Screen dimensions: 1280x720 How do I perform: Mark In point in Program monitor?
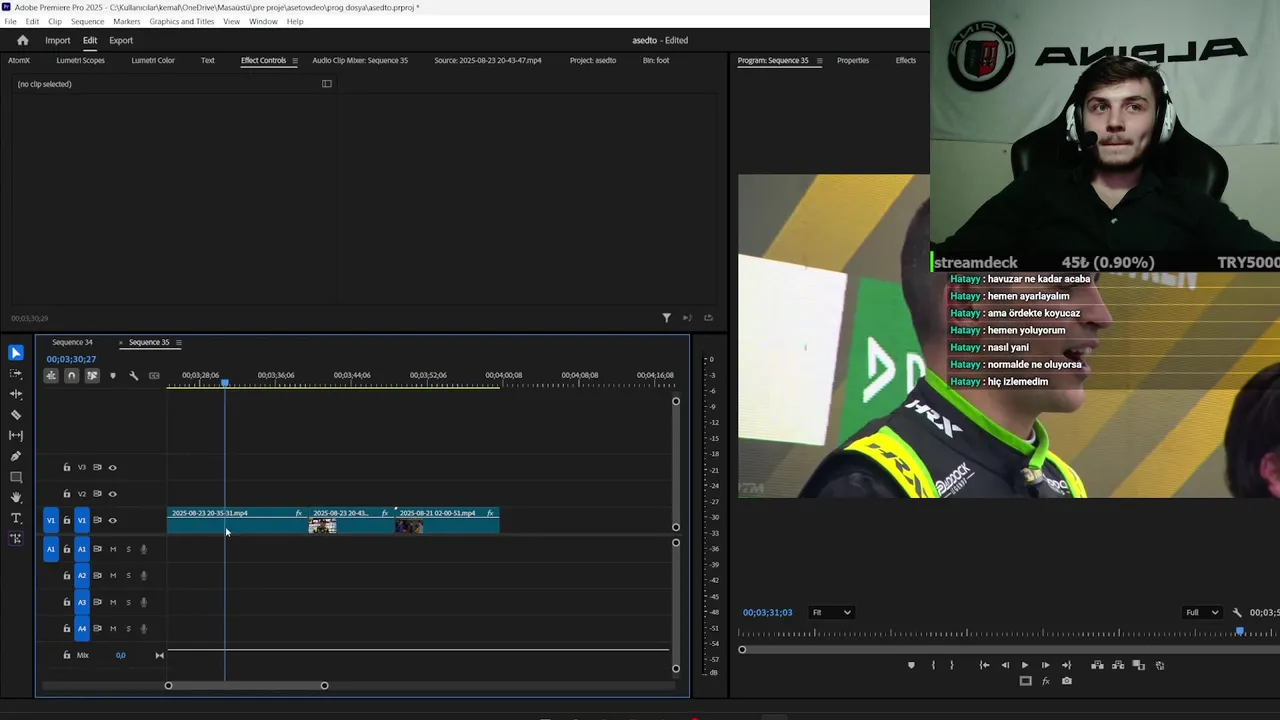(932, 665)
